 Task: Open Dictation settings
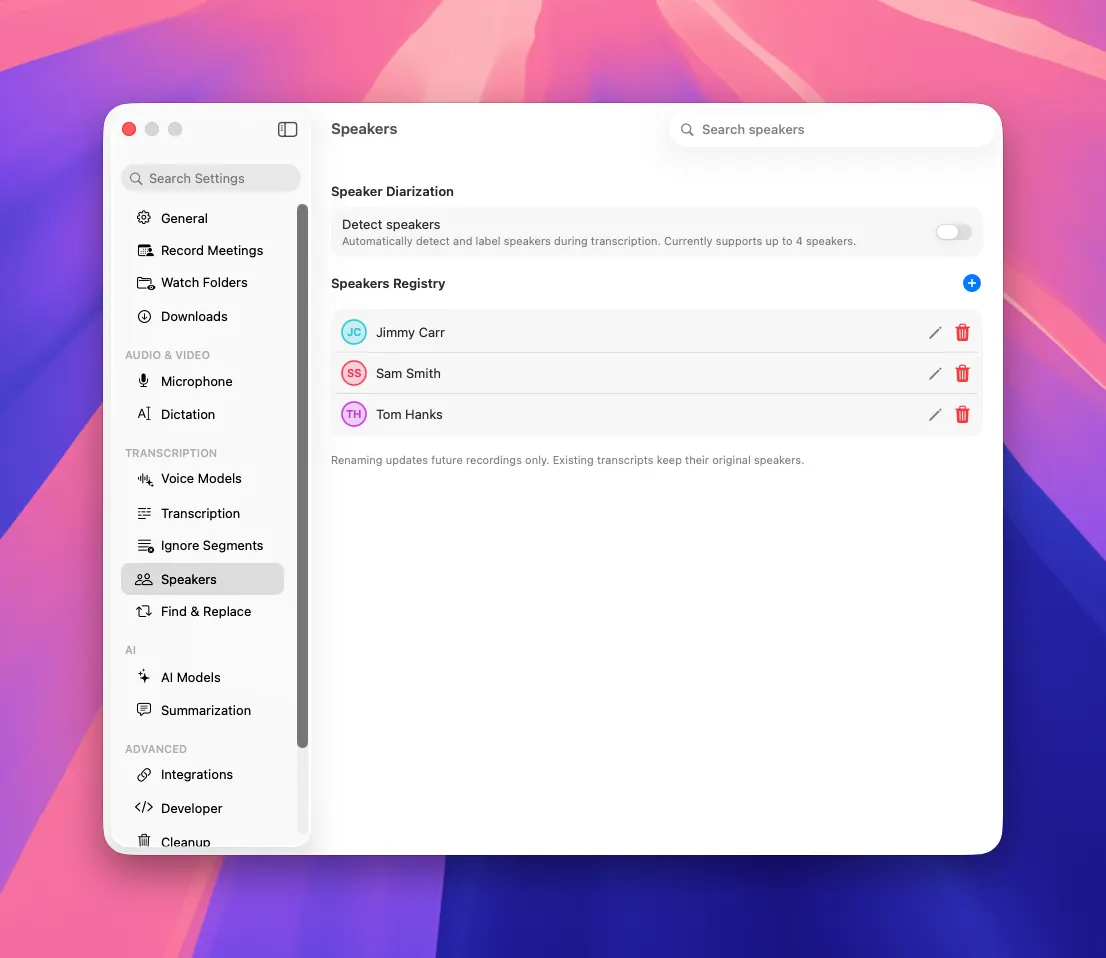click(202, 414)
